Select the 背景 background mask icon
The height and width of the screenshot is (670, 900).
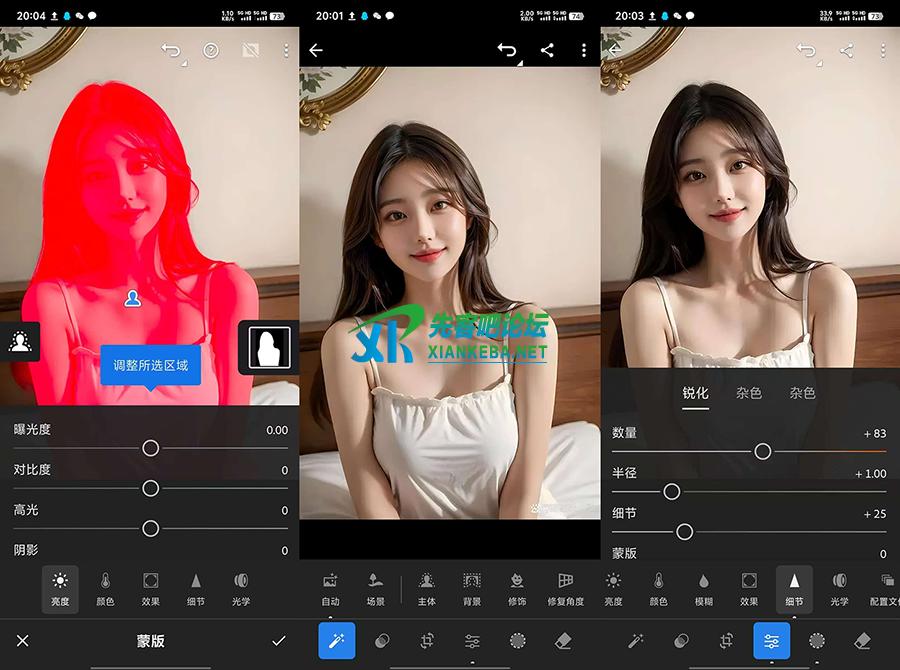[472, 588]
